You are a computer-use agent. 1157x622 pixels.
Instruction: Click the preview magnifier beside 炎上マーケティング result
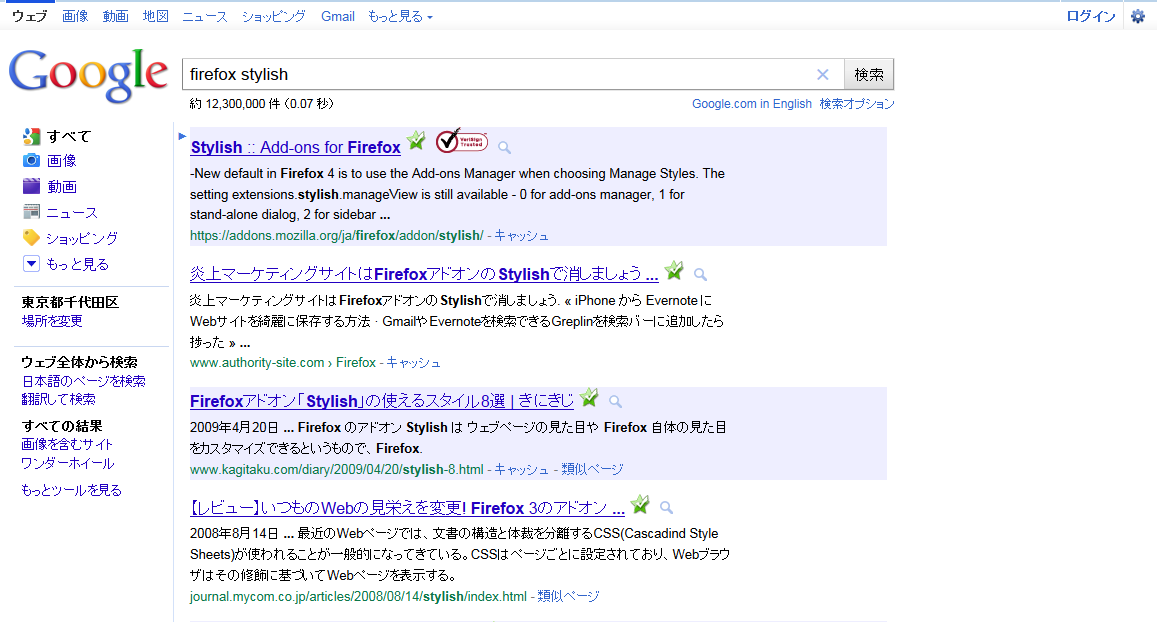point(700,274)
